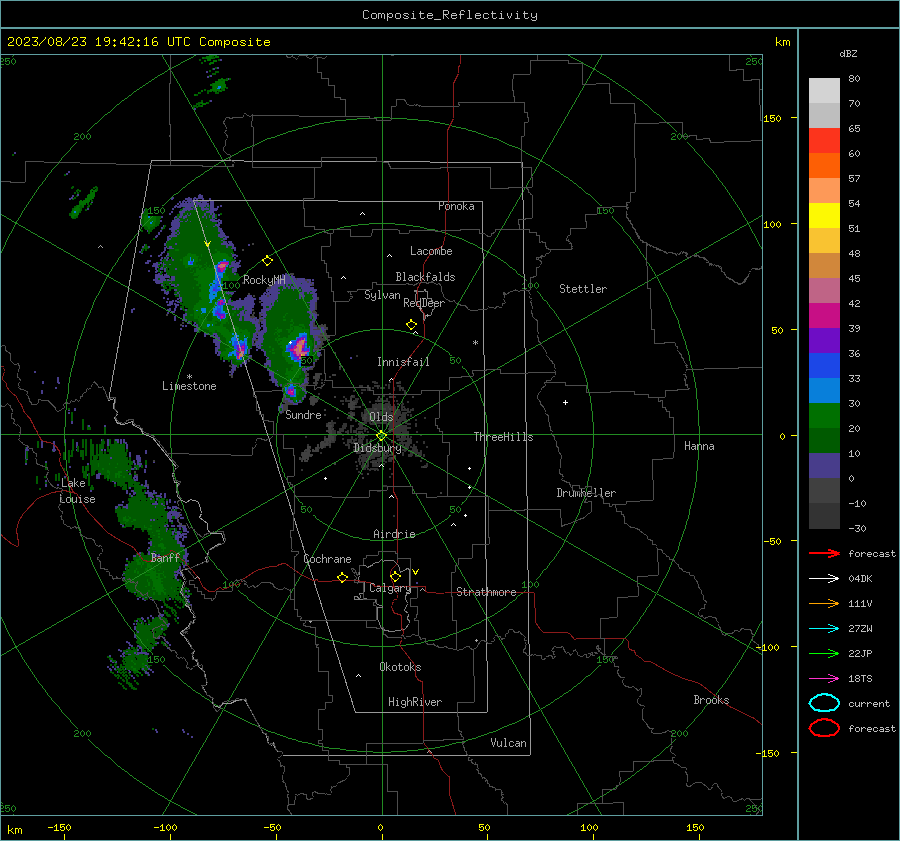900x841 pixels.
Task: Click the Airdrie label
Action: pos(394,534)
